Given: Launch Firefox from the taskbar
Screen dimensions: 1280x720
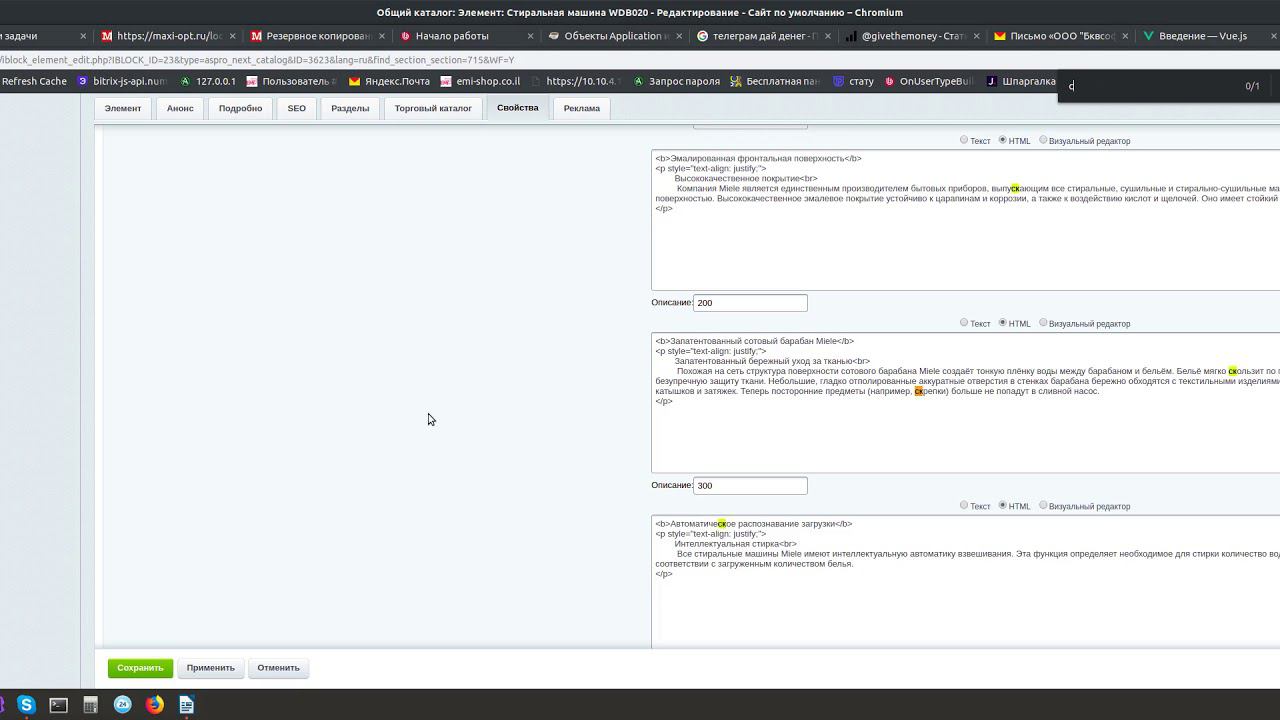Looking at the screenshot, I should click(154, 705).
